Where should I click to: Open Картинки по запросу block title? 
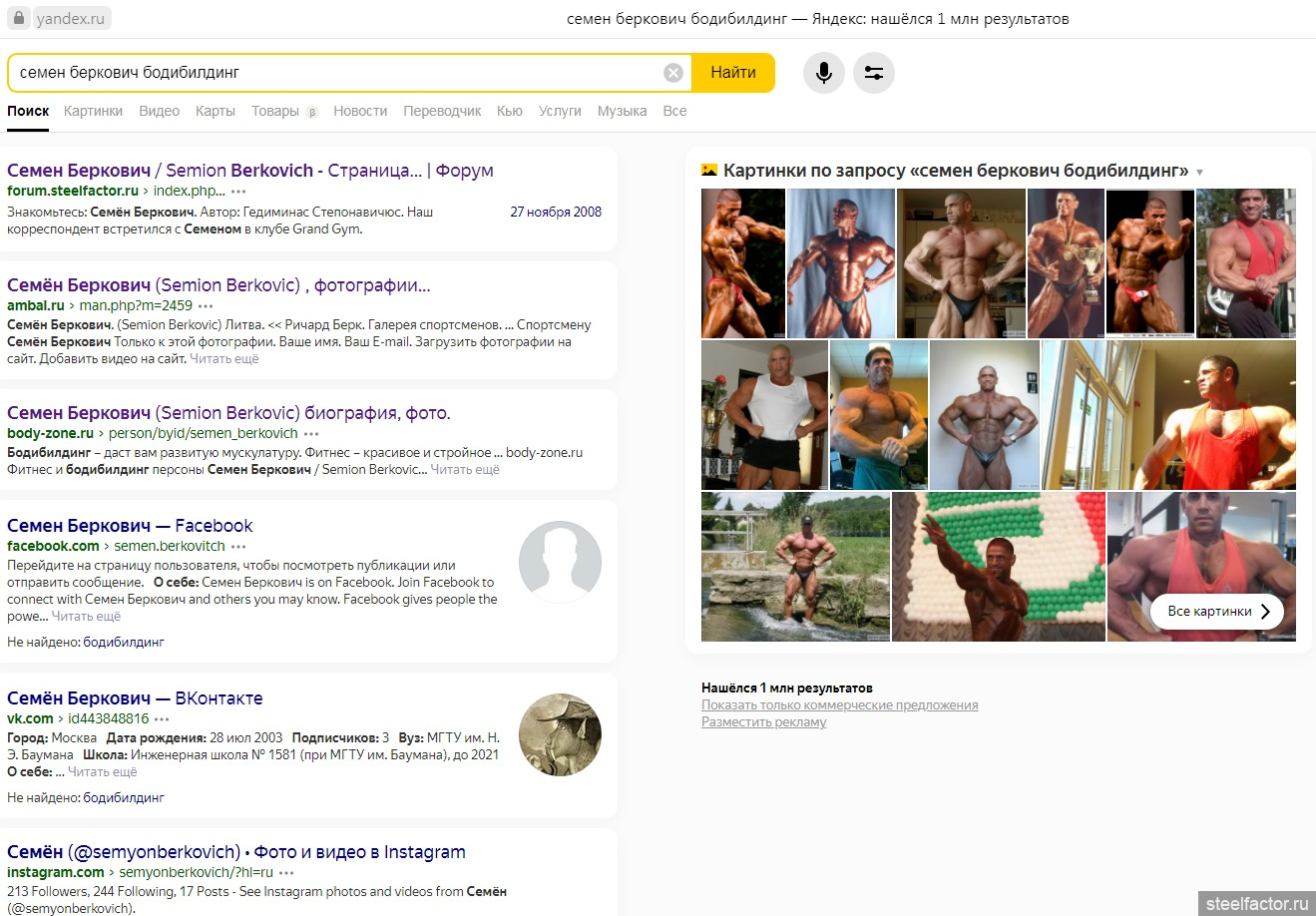tap(956, 171)
